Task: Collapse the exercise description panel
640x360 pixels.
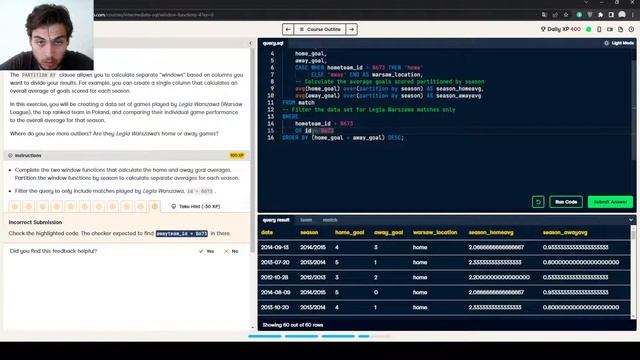Action: tap(251, 43)
